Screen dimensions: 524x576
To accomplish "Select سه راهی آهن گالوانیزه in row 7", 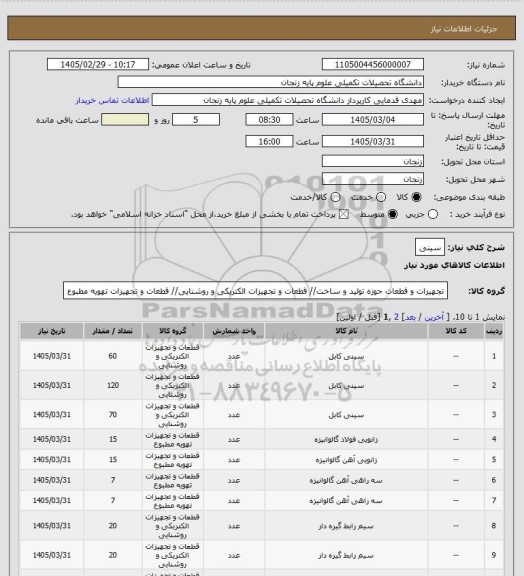I will 346,501.
